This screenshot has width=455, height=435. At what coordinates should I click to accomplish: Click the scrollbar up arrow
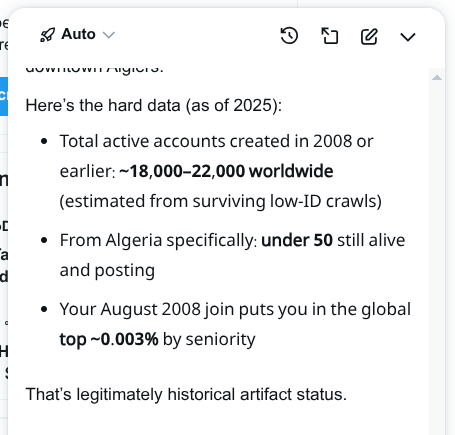point(437,78)
